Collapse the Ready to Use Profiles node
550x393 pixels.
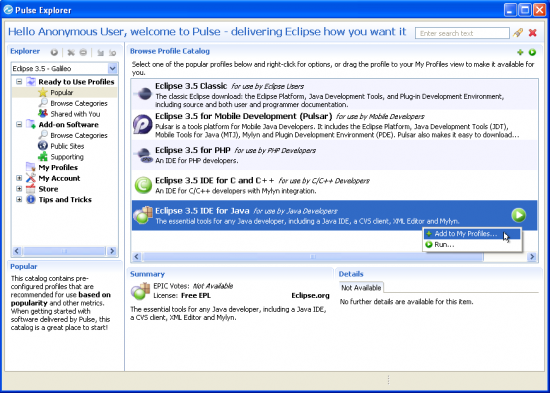(19, 82)
